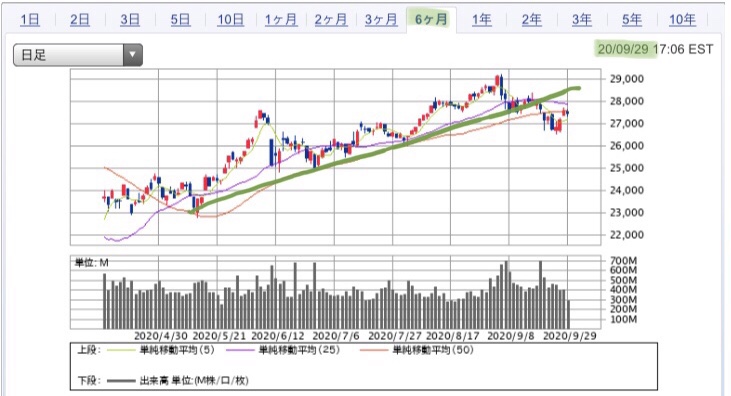Show the 2ヶ月 chart period

[331, 20]
